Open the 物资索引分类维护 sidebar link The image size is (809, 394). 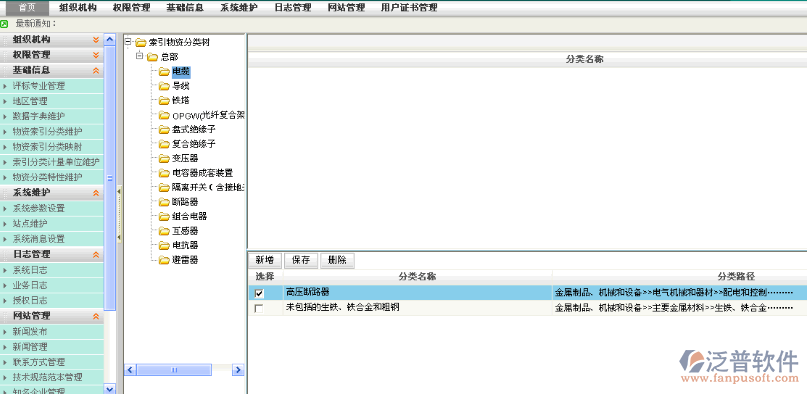[47, 132]
